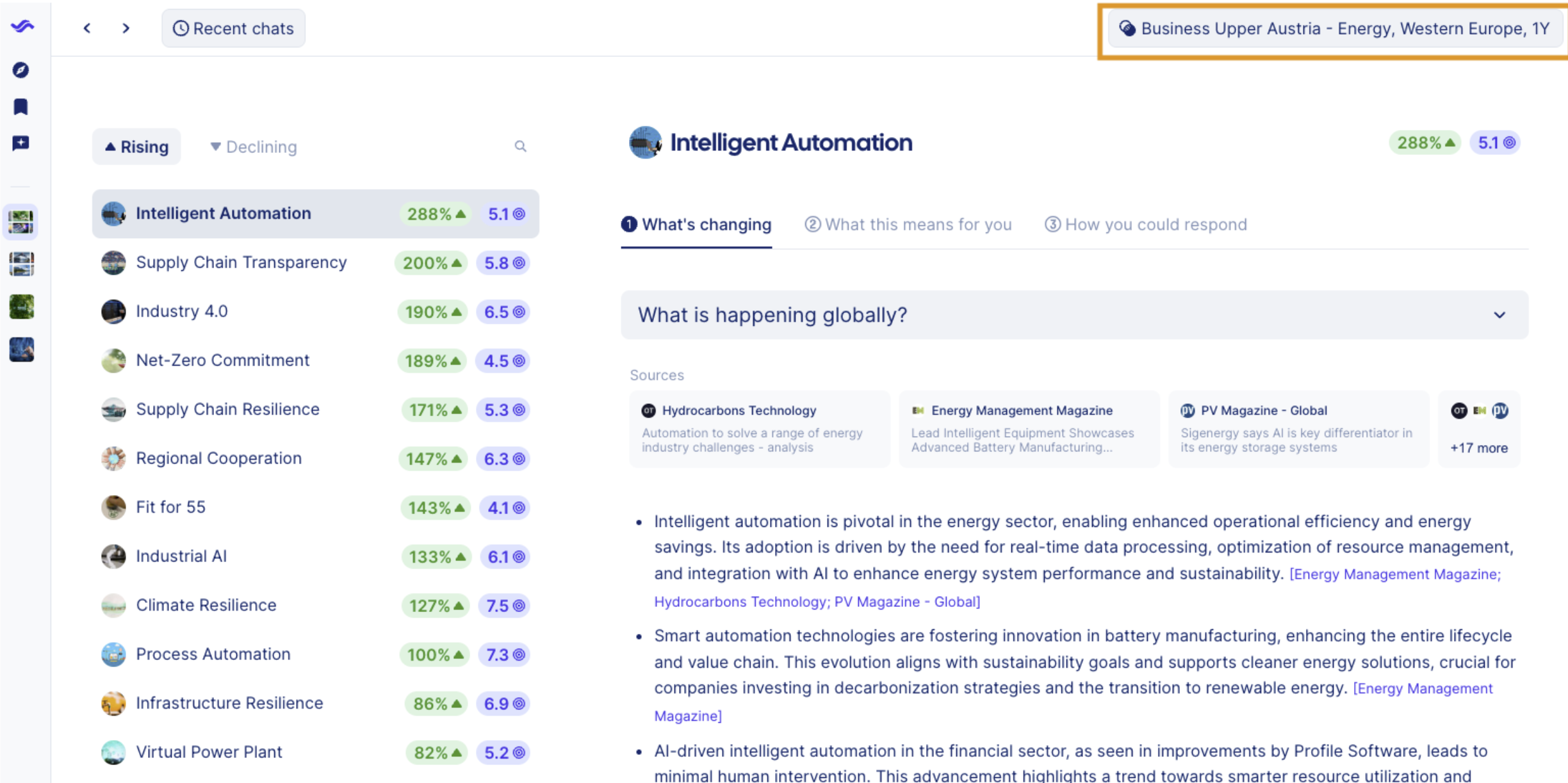Open Recent chats

point(234,28)
